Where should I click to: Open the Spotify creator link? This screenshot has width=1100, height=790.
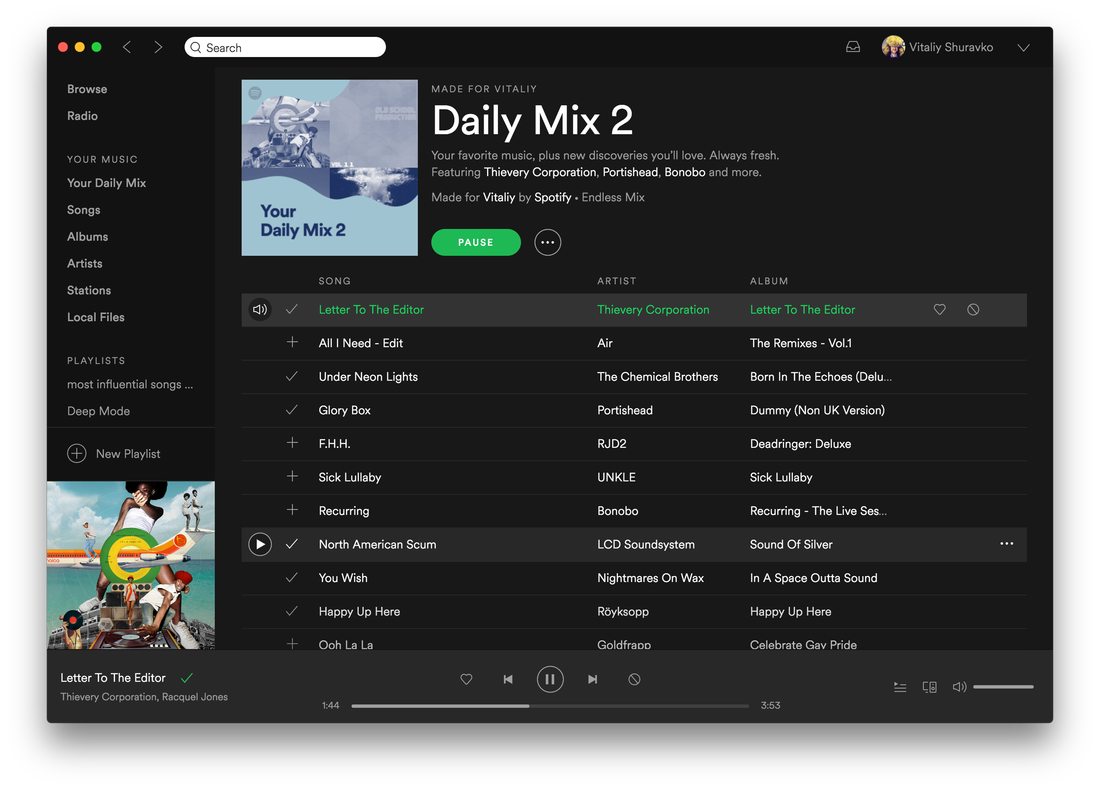[553, 197]
